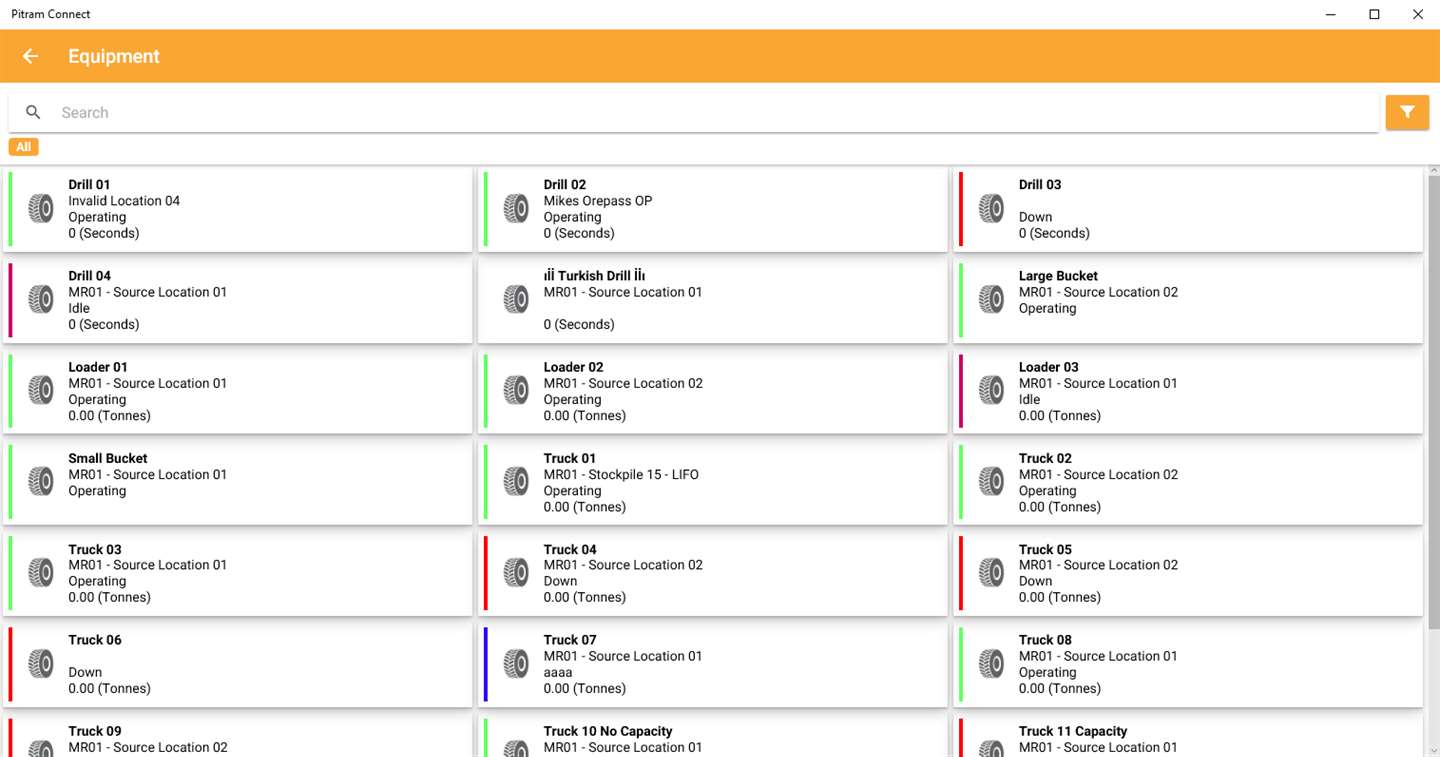Click the tire icon for Drill 02

pyautogui.click(x=516, y=208)
